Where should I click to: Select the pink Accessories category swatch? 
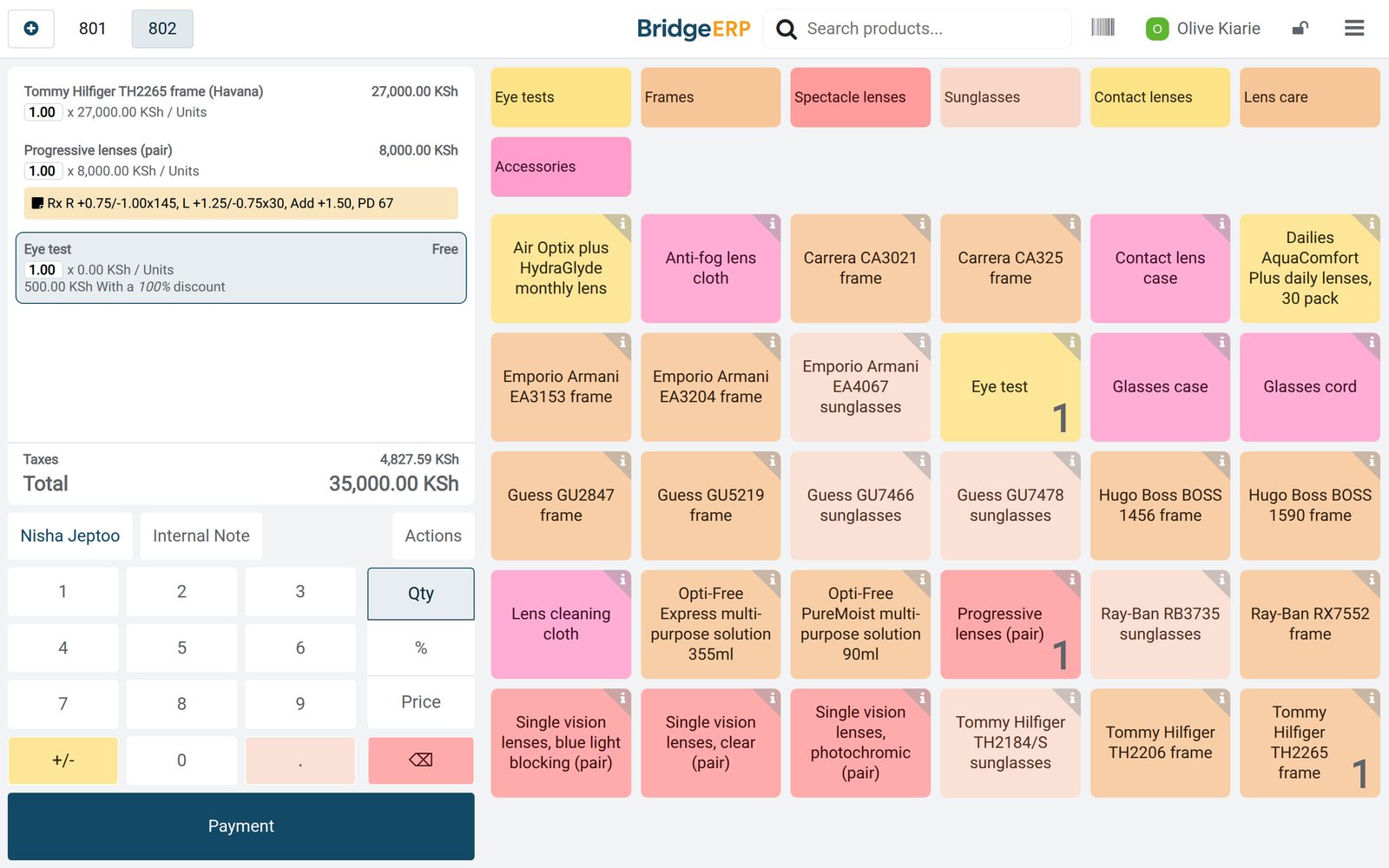561,167
